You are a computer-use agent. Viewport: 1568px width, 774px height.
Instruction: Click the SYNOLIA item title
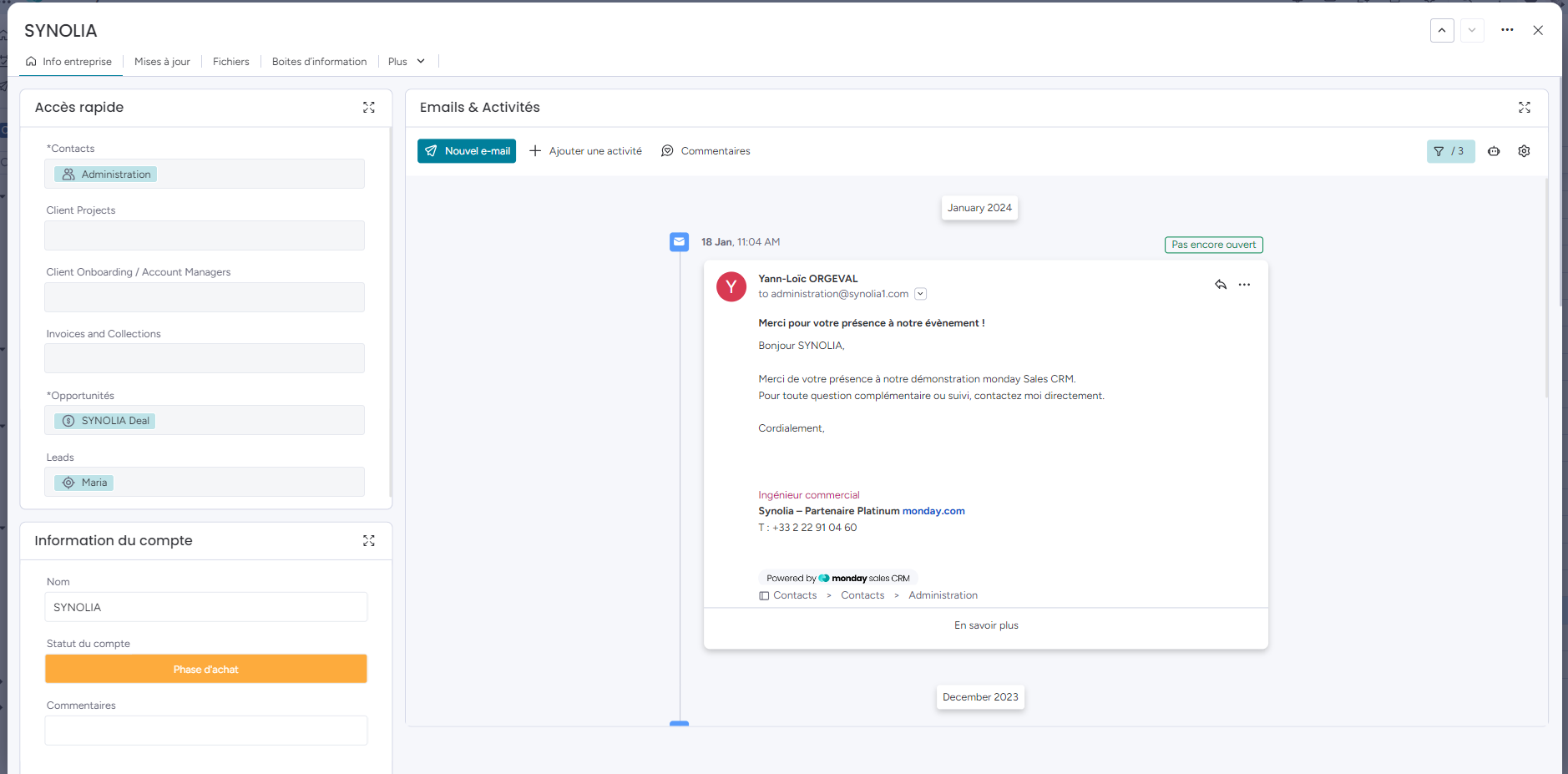pyautogui.click(x=61, y=31)
